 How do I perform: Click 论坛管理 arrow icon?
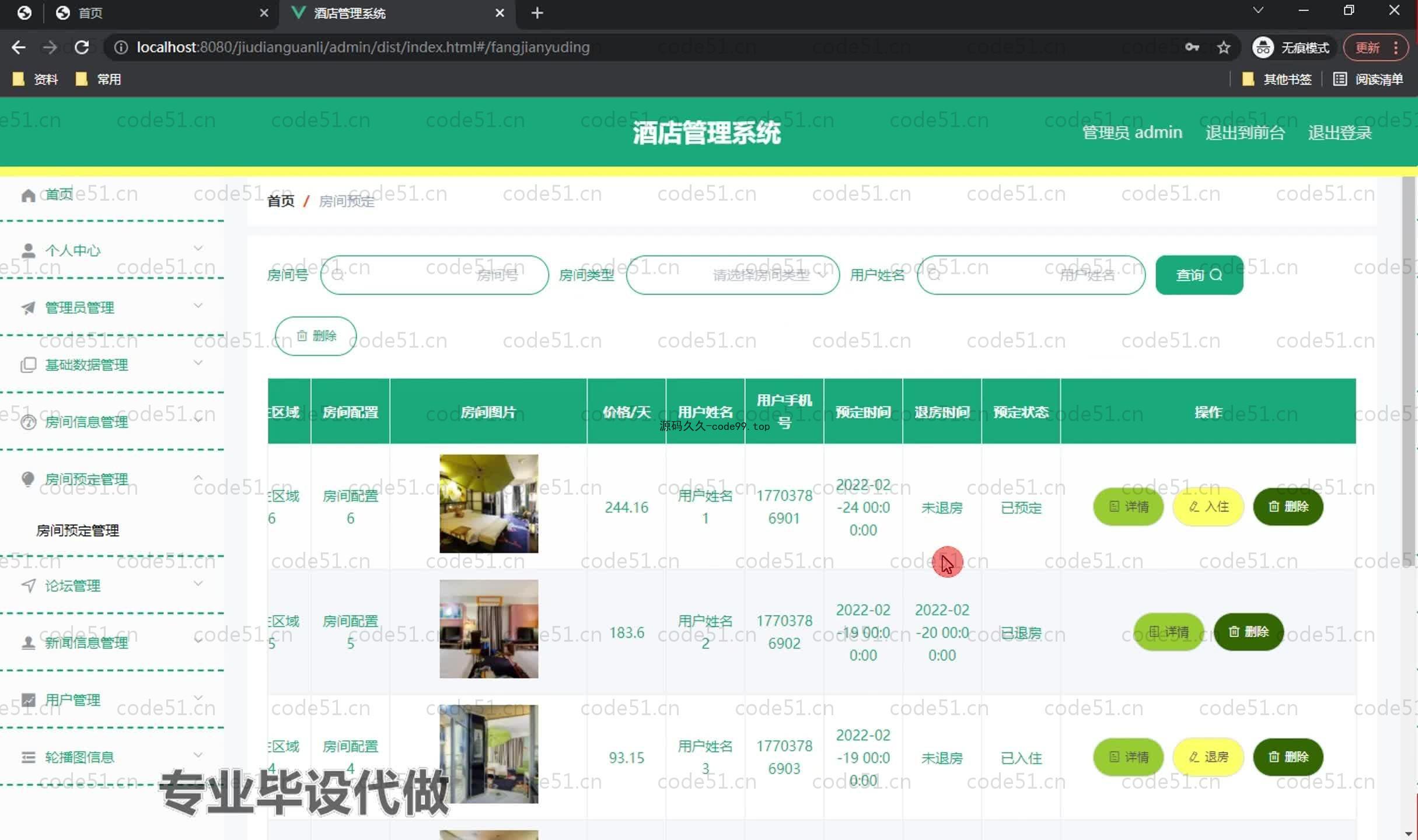pyautogui.click(x=28, y=586)
